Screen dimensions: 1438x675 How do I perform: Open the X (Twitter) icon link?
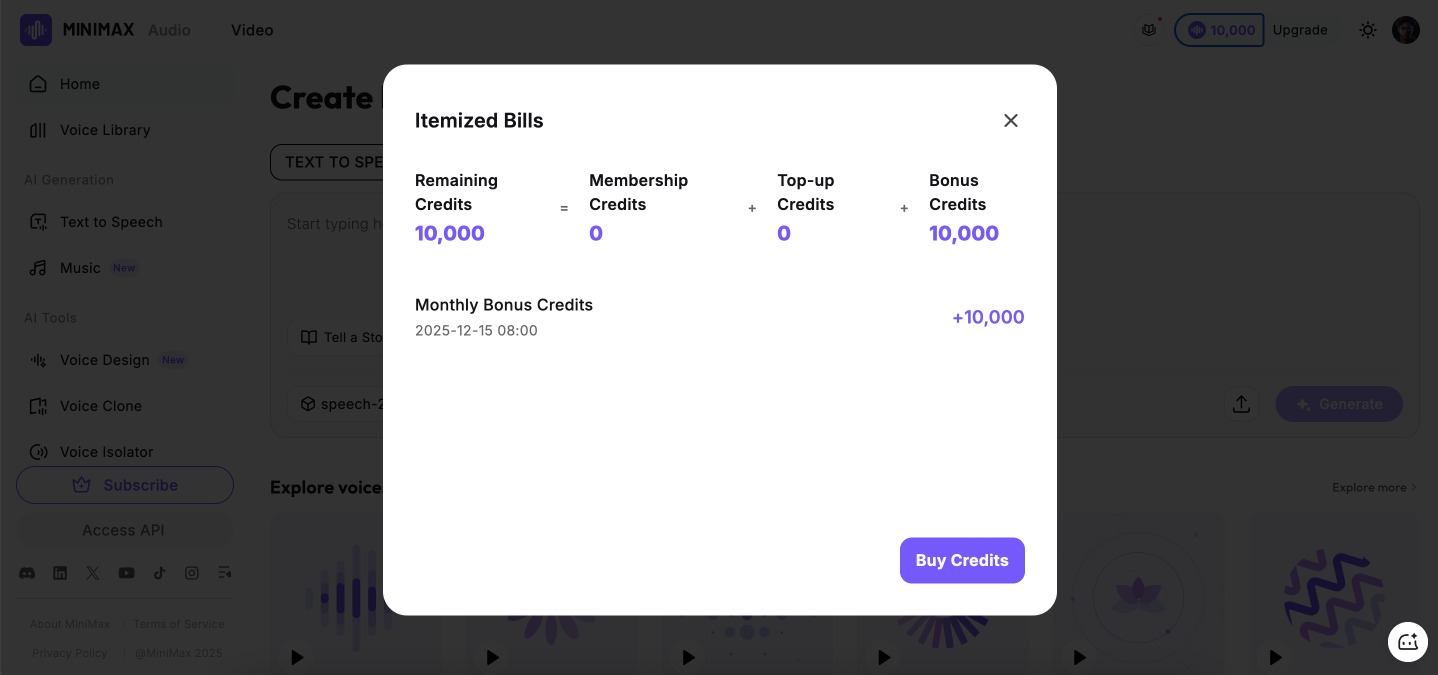pos(93,573)
